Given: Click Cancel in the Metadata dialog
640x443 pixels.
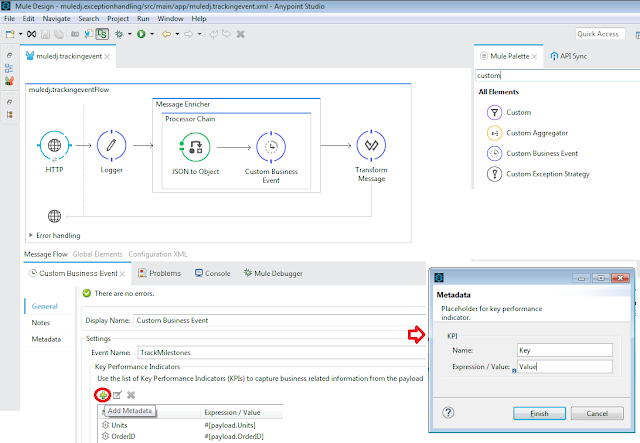Looking at the screenshot, I should (x=597, y=414).
